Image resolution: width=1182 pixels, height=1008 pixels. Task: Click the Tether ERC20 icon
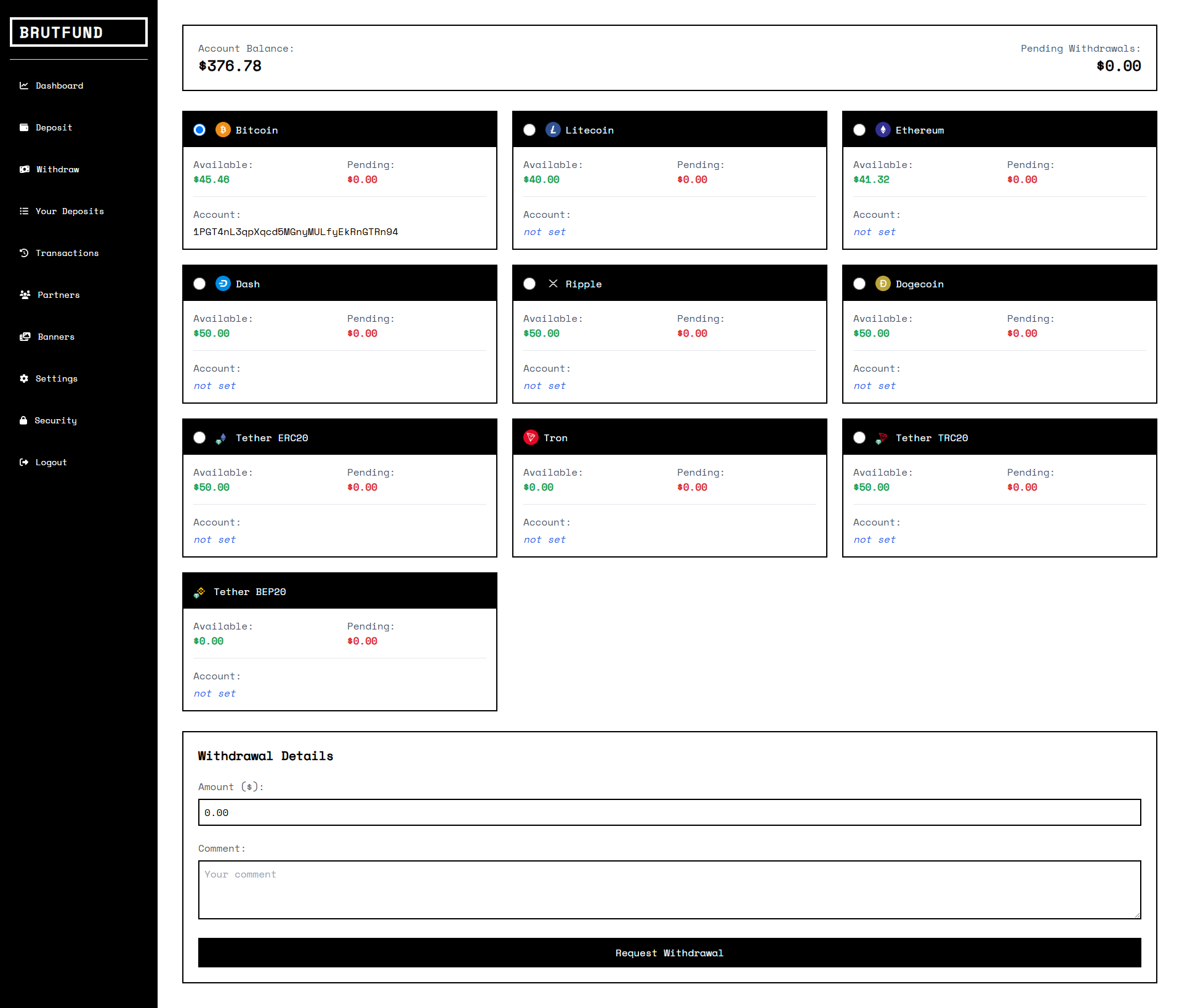coord(222,438)
